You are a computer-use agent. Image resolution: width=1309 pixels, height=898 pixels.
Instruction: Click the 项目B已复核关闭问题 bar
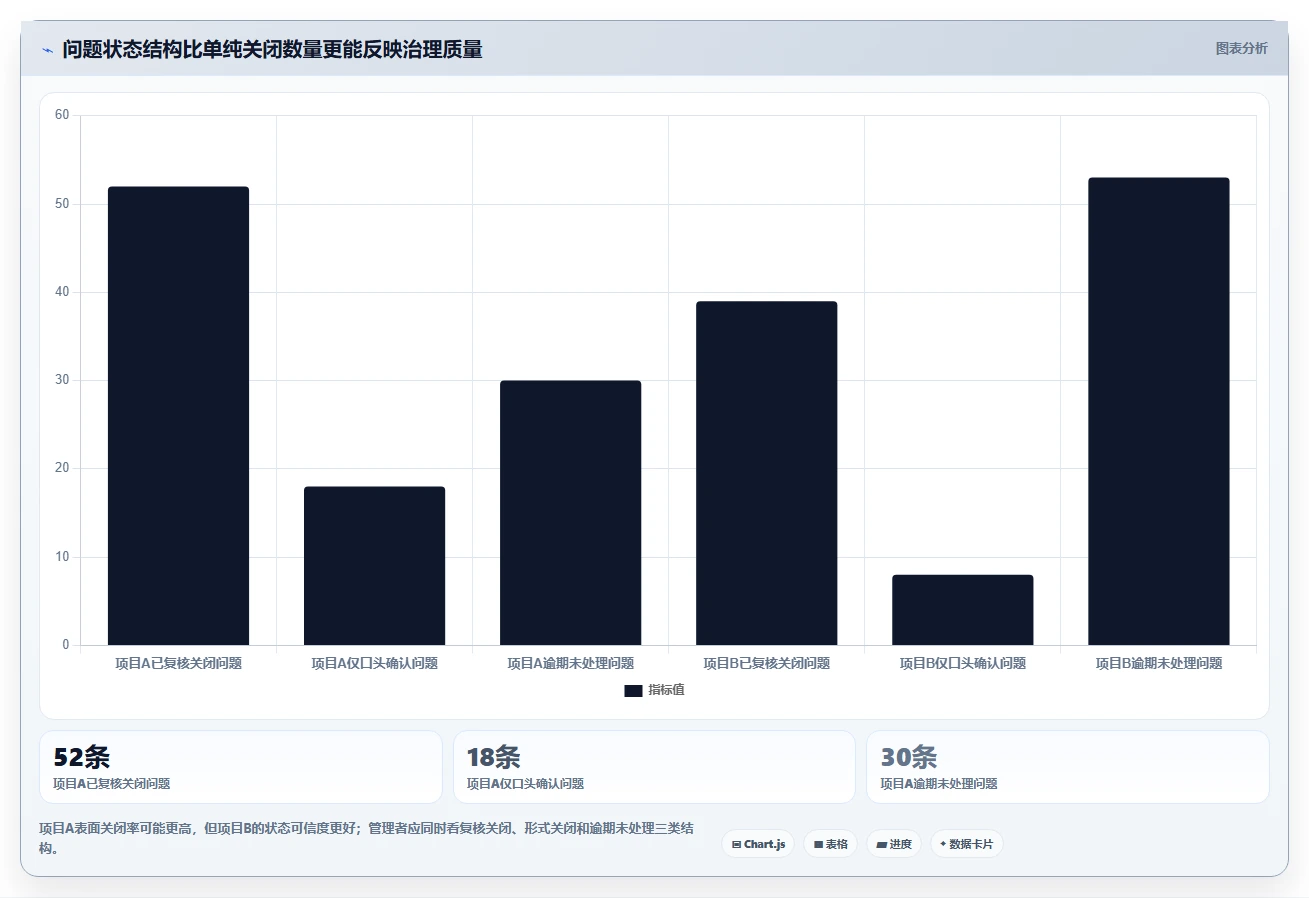[x=766, y=473]
